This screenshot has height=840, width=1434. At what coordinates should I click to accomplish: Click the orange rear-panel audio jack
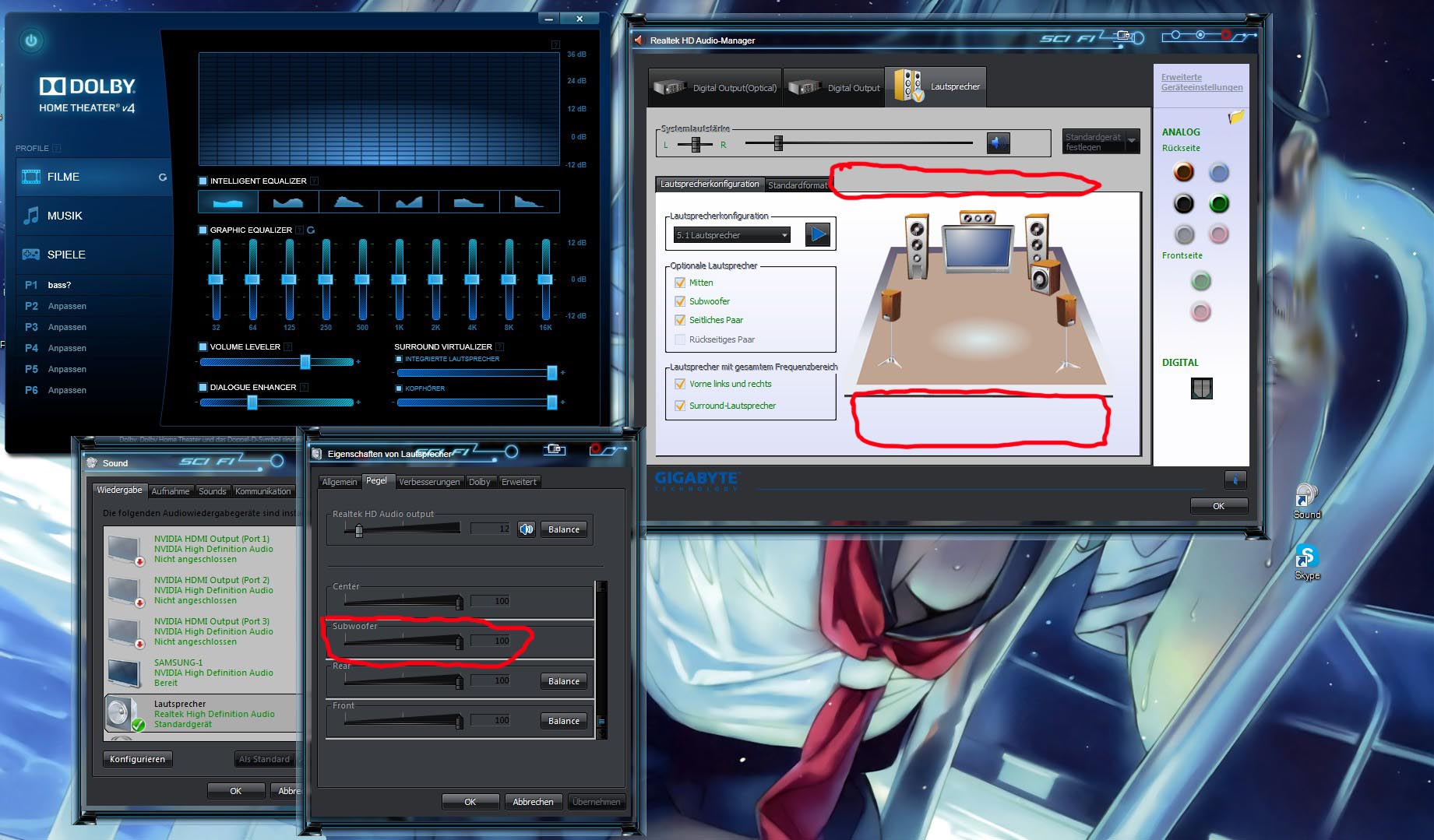1184,171
